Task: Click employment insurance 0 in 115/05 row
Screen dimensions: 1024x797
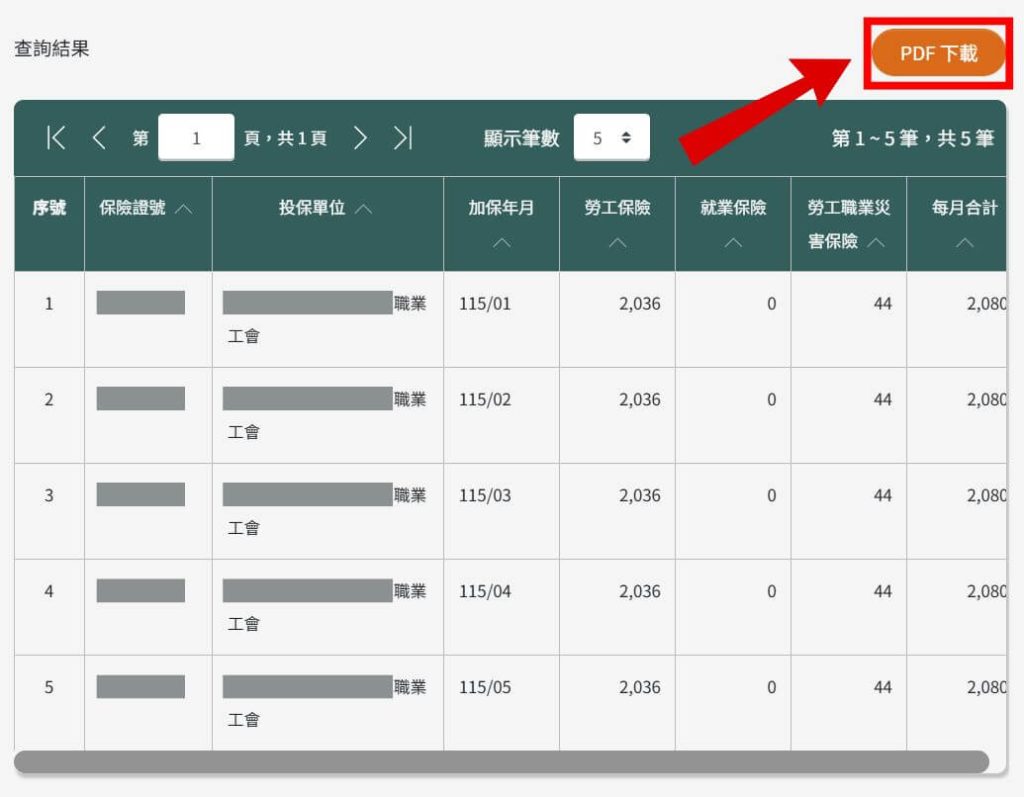Action: pyautogui.click(x=771, y=688)
